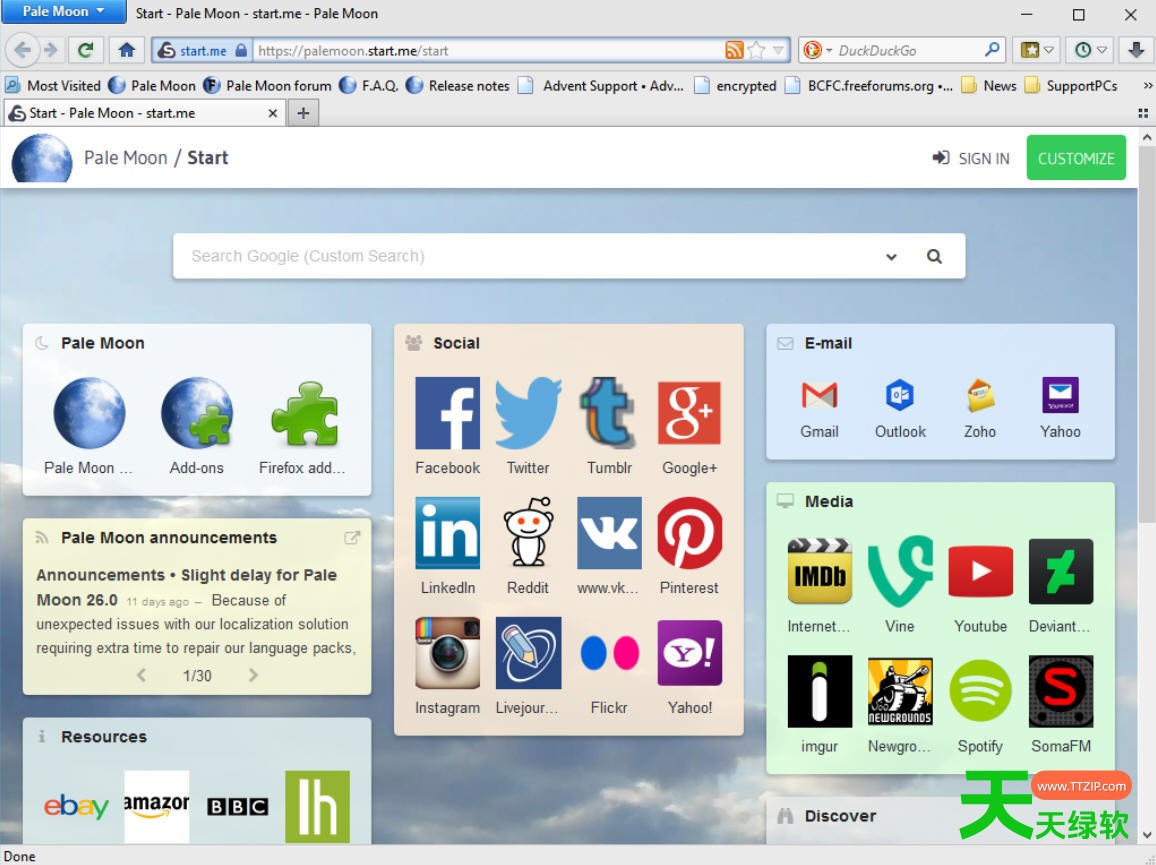Go back with the back arrow

(22, 50)
